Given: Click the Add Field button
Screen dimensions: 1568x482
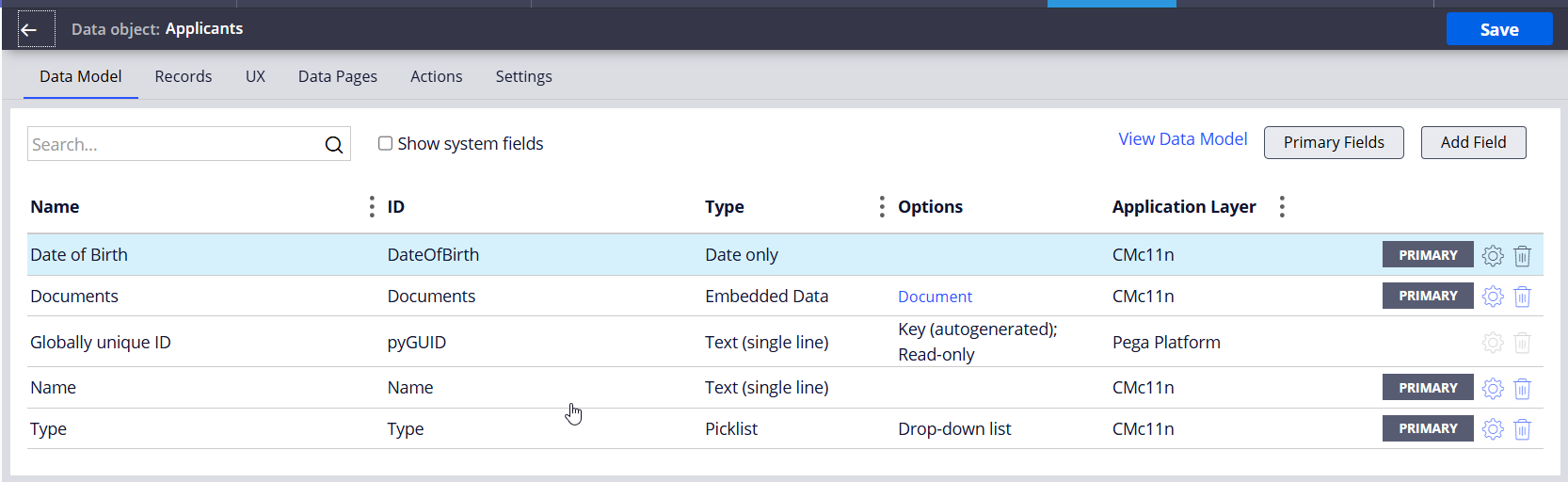Looking at the screenshot, I should [1473, 142].
